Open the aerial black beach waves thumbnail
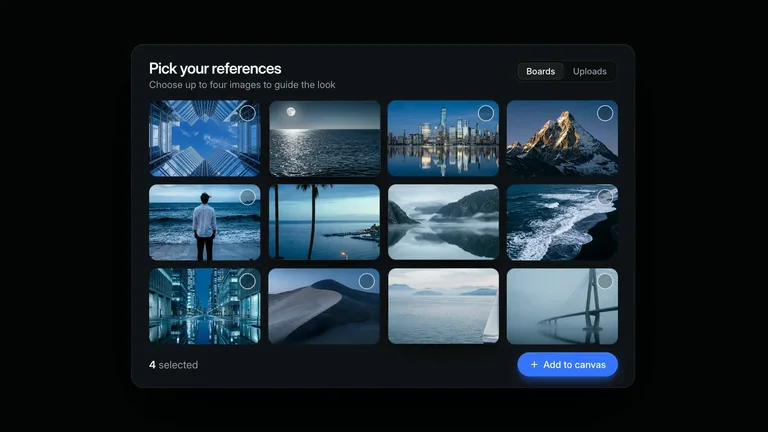Image resolution: width=768 pixels, height=432 pixels. 562,222
